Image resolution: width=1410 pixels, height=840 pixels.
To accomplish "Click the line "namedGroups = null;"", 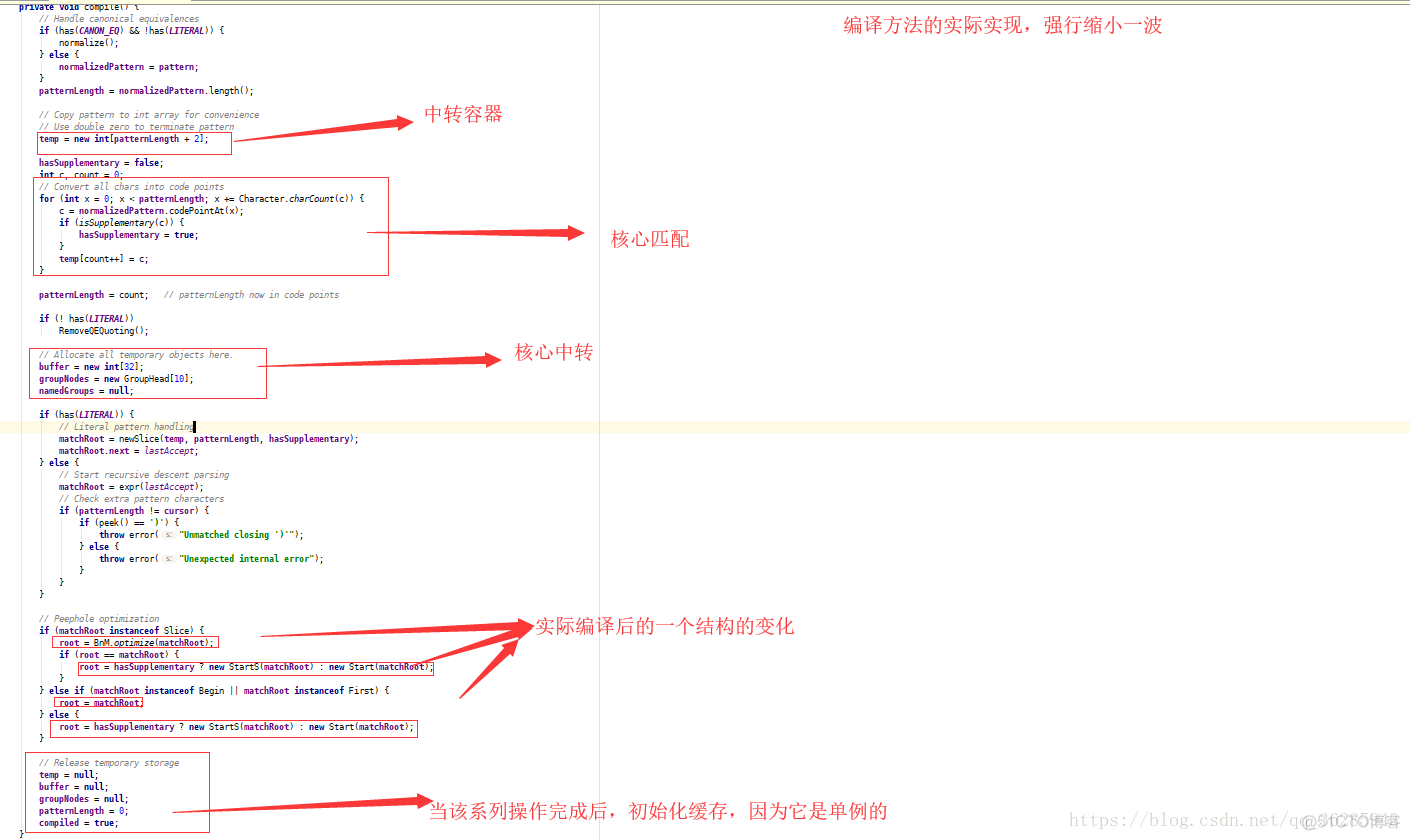I will point(87,391).
